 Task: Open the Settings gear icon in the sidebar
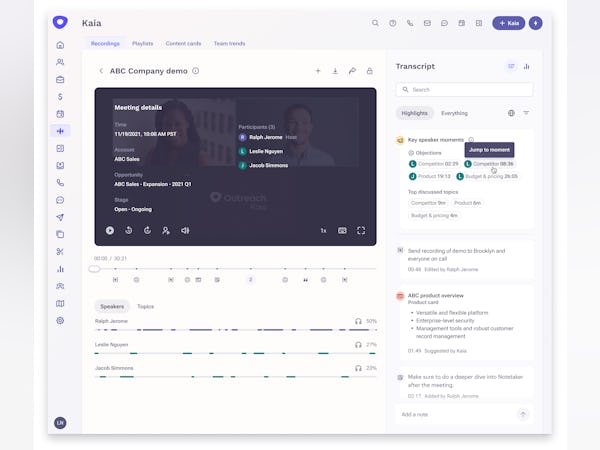[x=60, y=321]
